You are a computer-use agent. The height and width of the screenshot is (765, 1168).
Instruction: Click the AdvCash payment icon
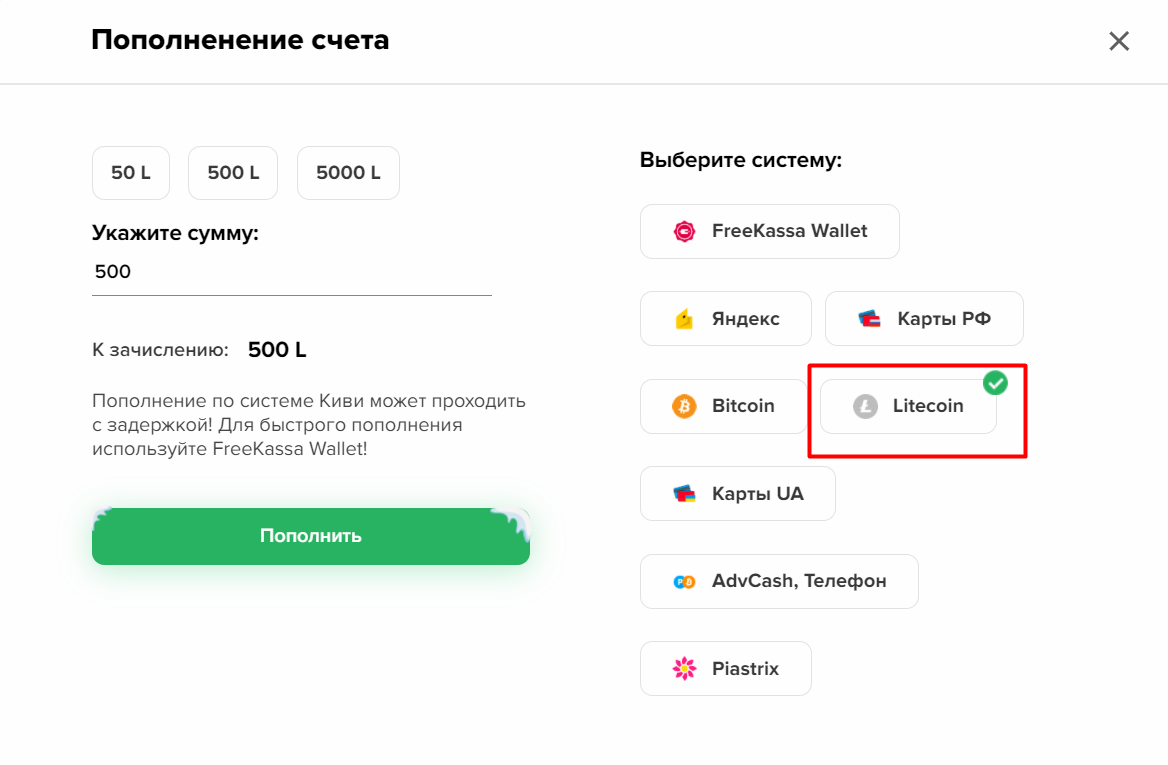(684, 582)
